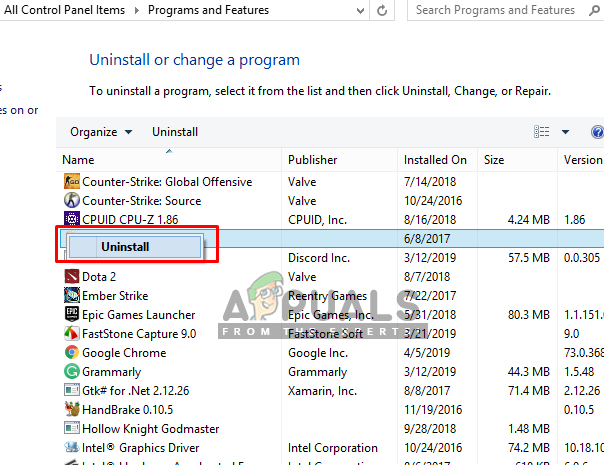Image resolution: width=604 pixels, height=465 pixels.
Task: Click the Programs and Features breadcrumb
Action: point(208,10)
